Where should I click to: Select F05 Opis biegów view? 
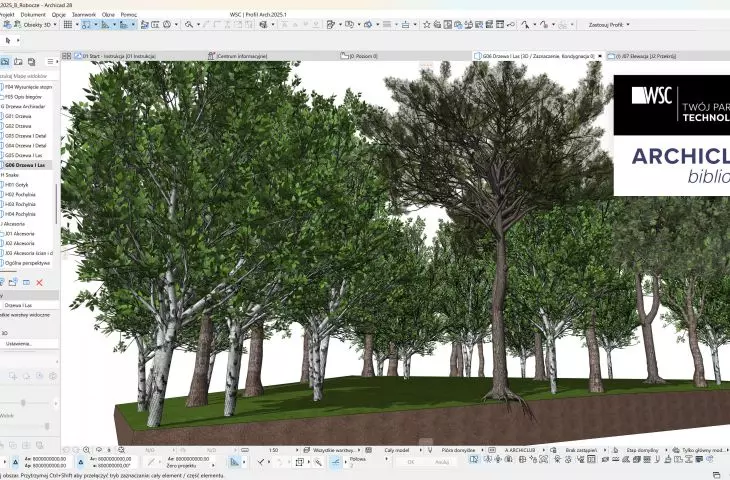23,97
